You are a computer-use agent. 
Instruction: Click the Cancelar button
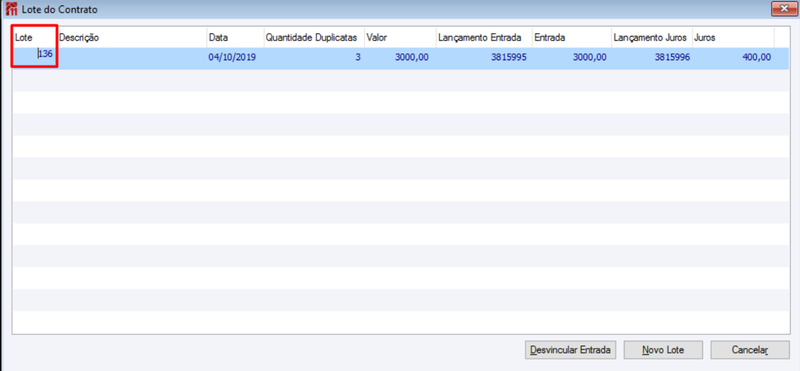pos(750,350)
